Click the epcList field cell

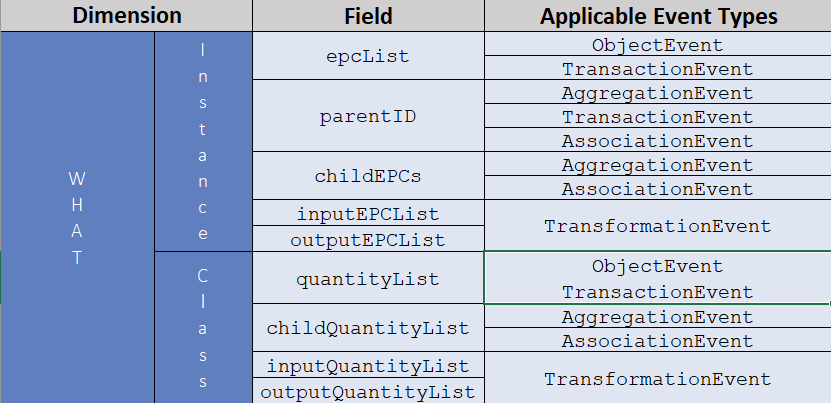point(368,56)
